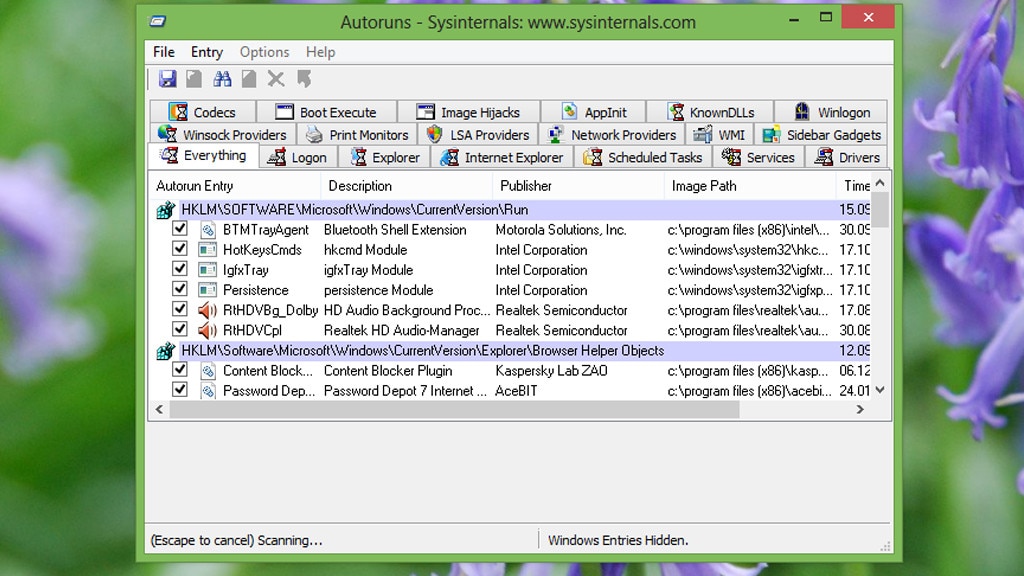
Task: Click the RtHDVBg_Dolby speaker icon
Action: click(207, 310)
